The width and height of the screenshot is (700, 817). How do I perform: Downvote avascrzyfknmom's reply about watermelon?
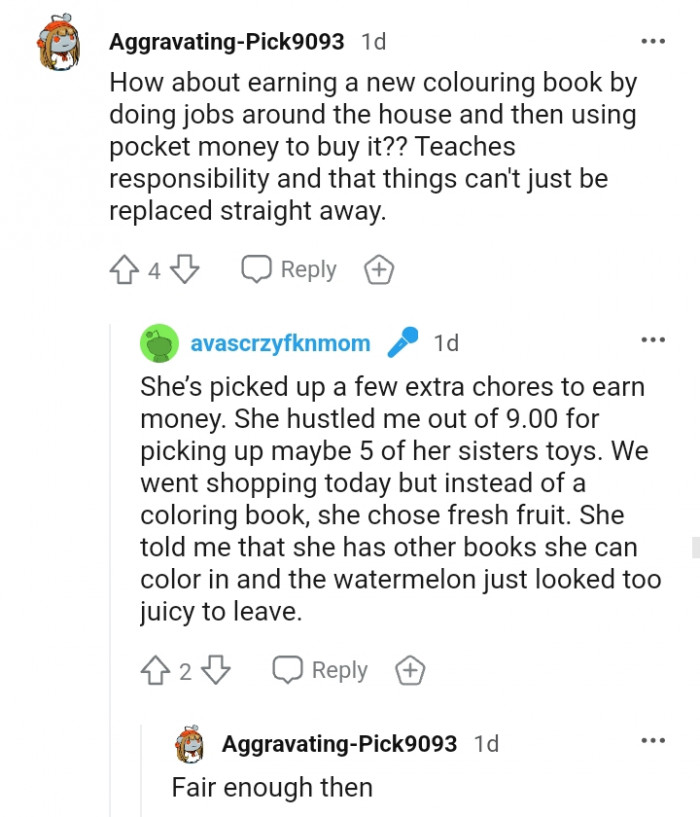218,670
